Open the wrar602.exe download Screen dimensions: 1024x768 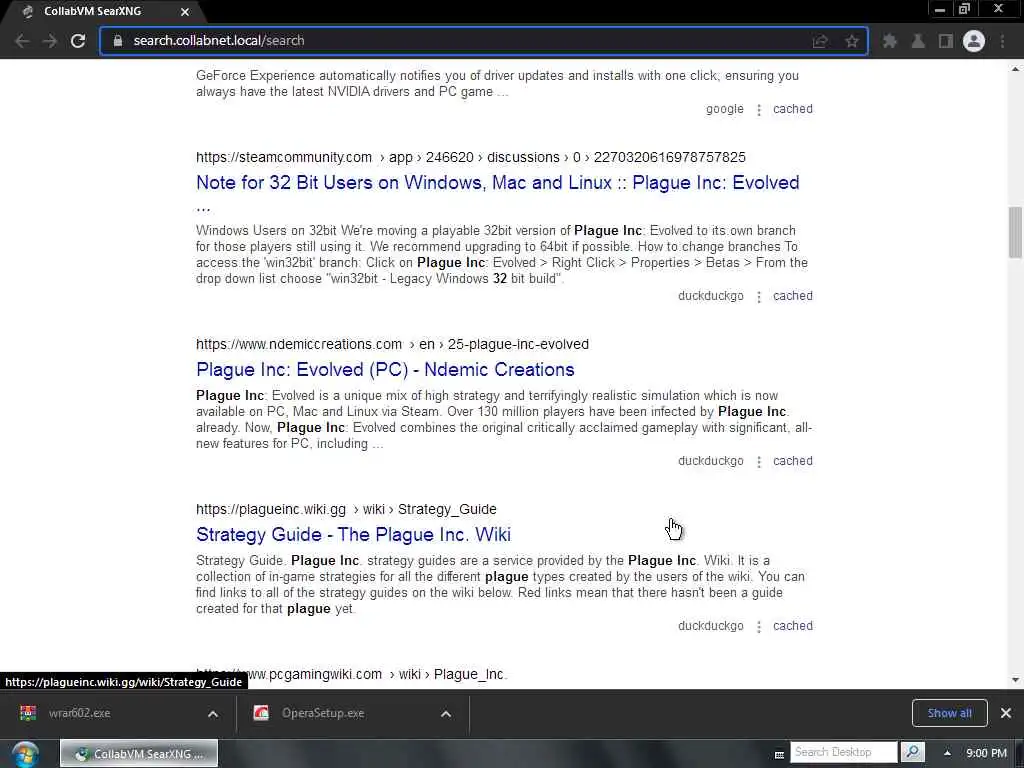[80, 713]
